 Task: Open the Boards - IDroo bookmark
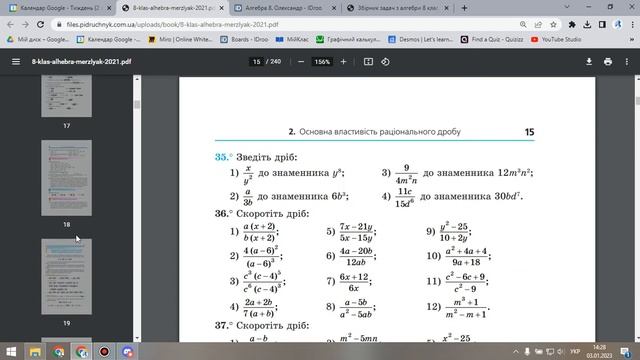tap(244, 39)
